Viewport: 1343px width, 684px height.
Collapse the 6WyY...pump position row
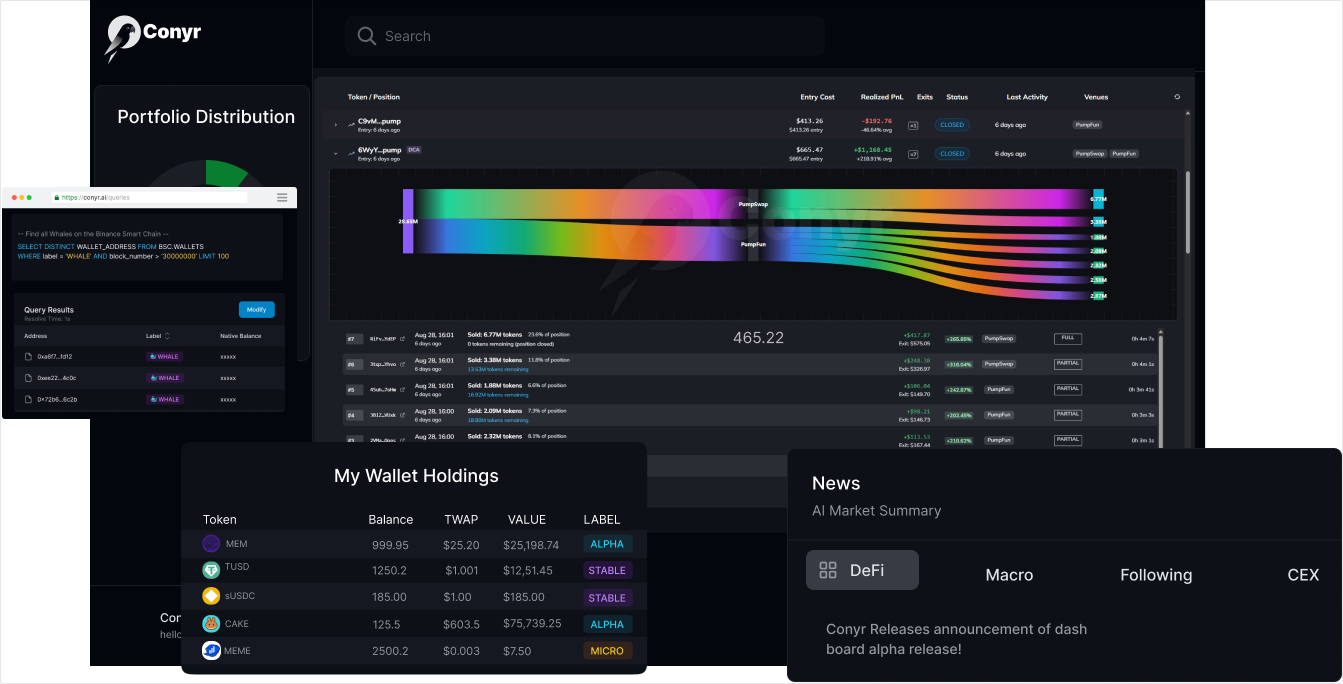click(x=335, y=153)
